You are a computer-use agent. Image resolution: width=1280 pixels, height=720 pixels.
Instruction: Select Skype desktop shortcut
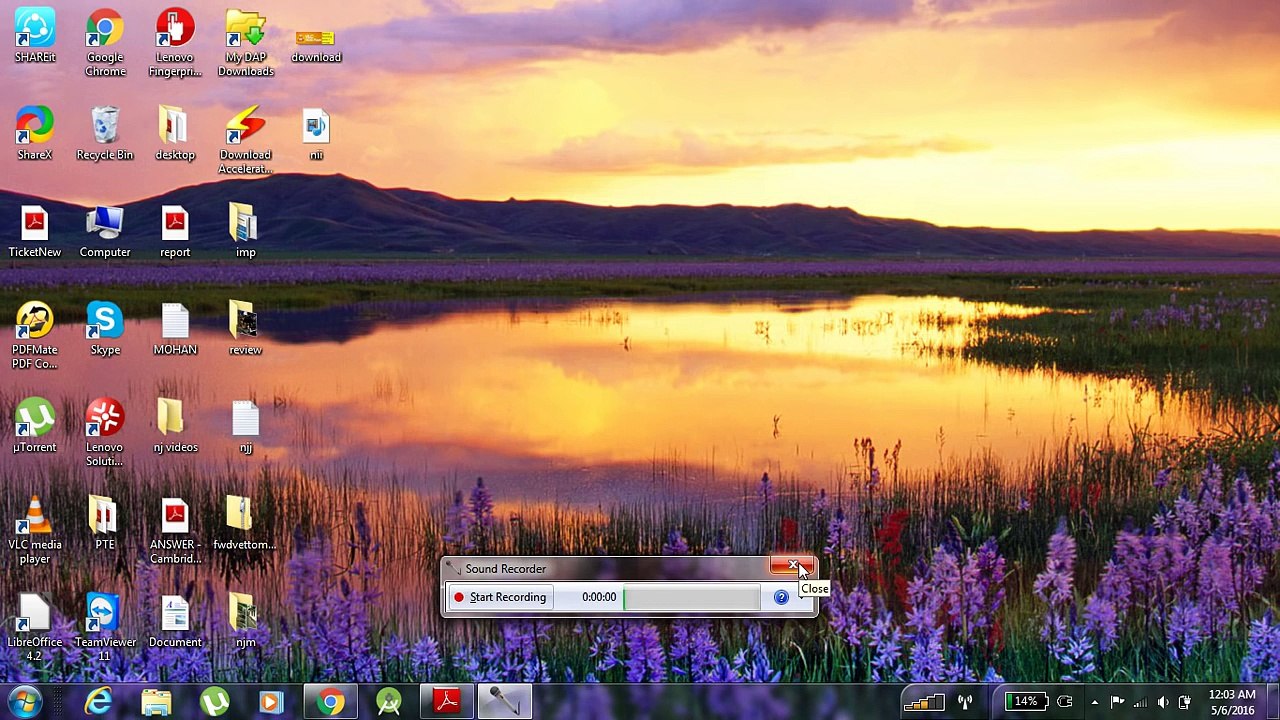pyautogui.click(x=105, y=329)
